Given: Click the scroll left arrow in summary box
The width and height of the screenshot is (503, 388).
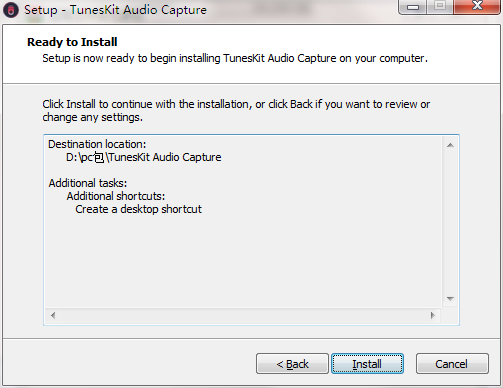Looking at the screenshot, I should click(53, 315).
